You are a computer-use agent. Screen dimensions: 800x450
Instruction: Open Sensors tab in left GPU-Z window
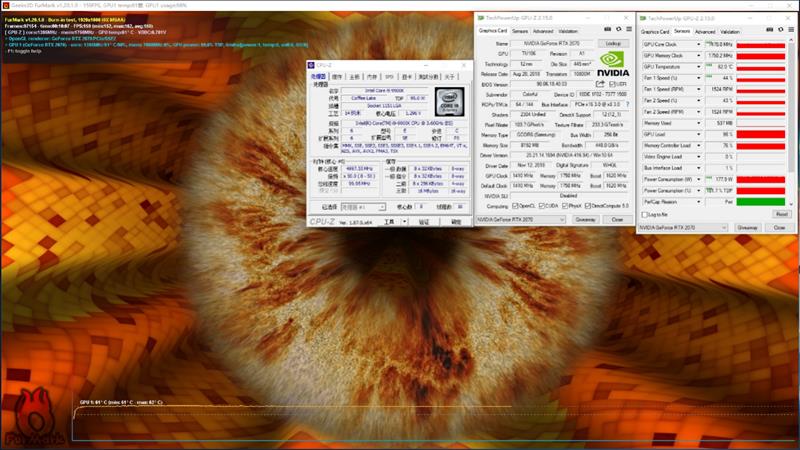coord(520,31)
